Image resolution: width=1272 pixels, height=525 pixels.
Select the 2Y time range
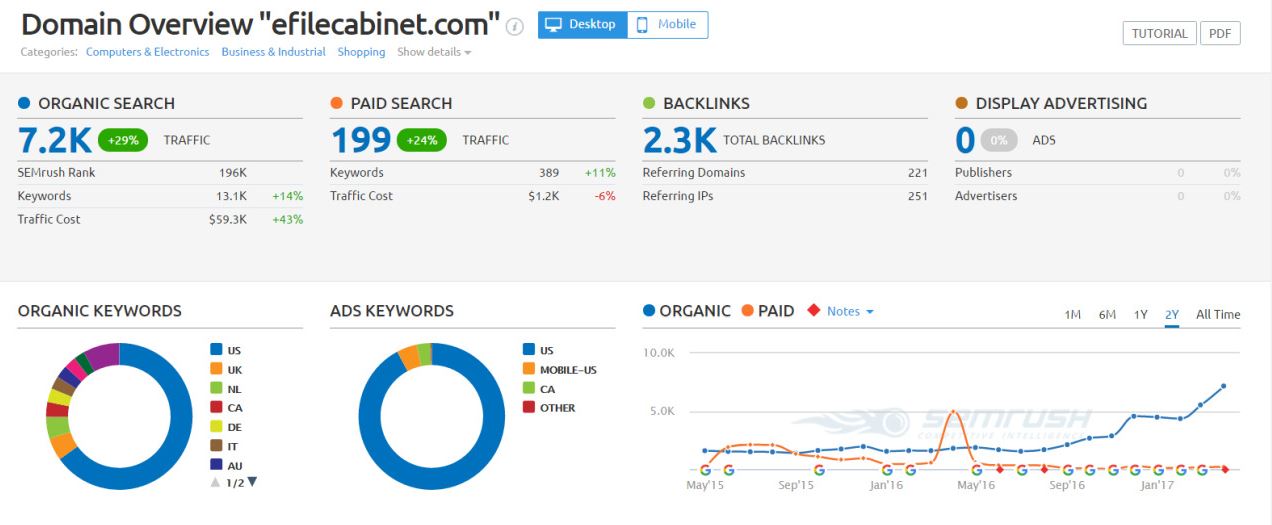tap(1172, 314)
